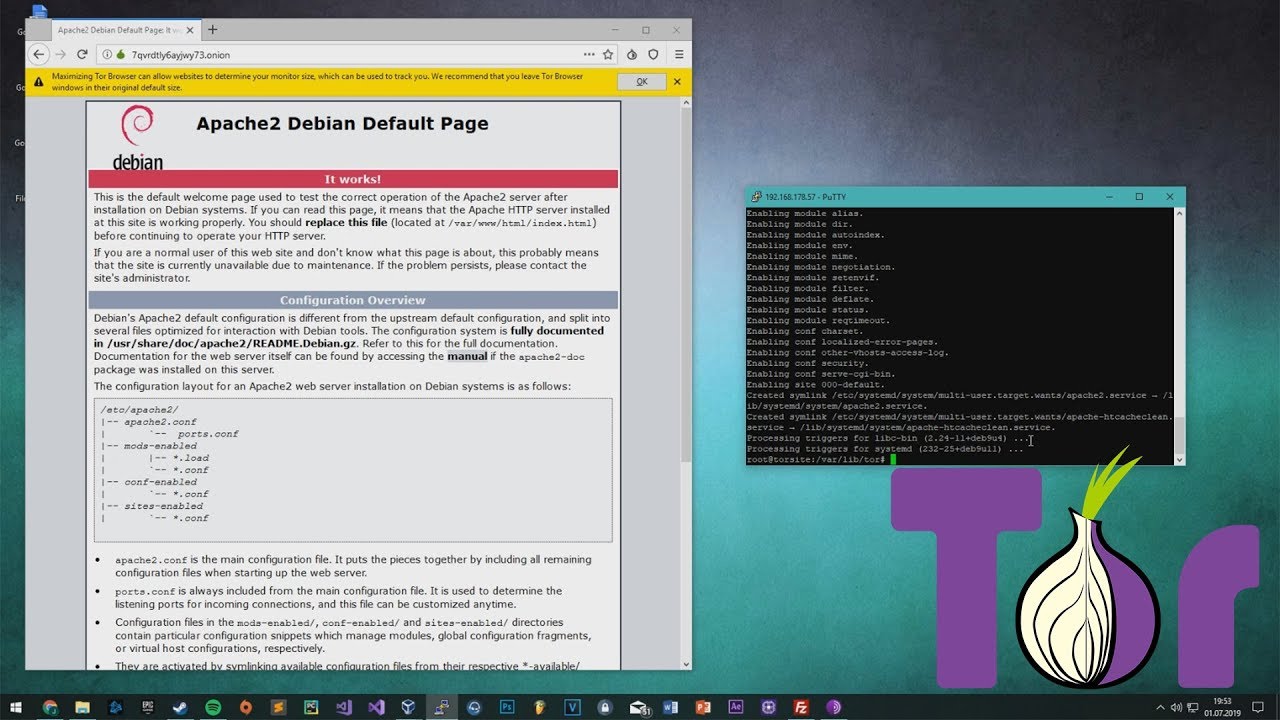1280x720 pixels.
Task: Open a new browser tab
Action: pyautogui.click(x=213, y=30)
